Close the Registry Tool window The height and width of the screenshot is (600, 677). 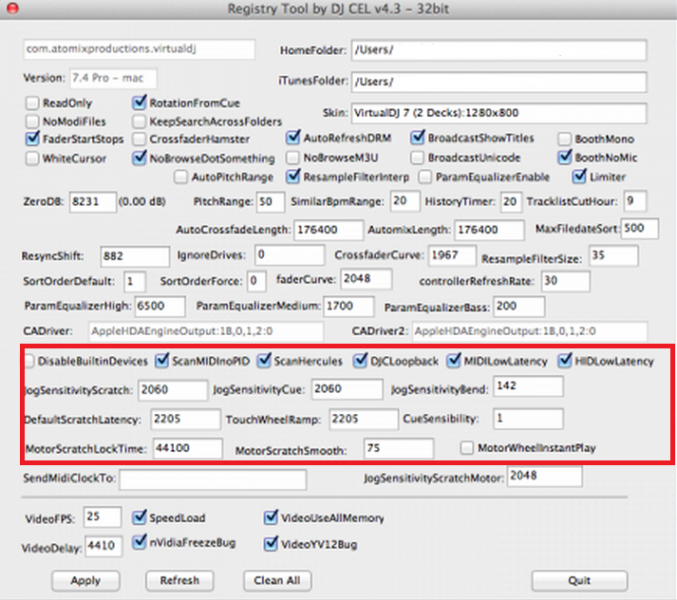(13, 8)
